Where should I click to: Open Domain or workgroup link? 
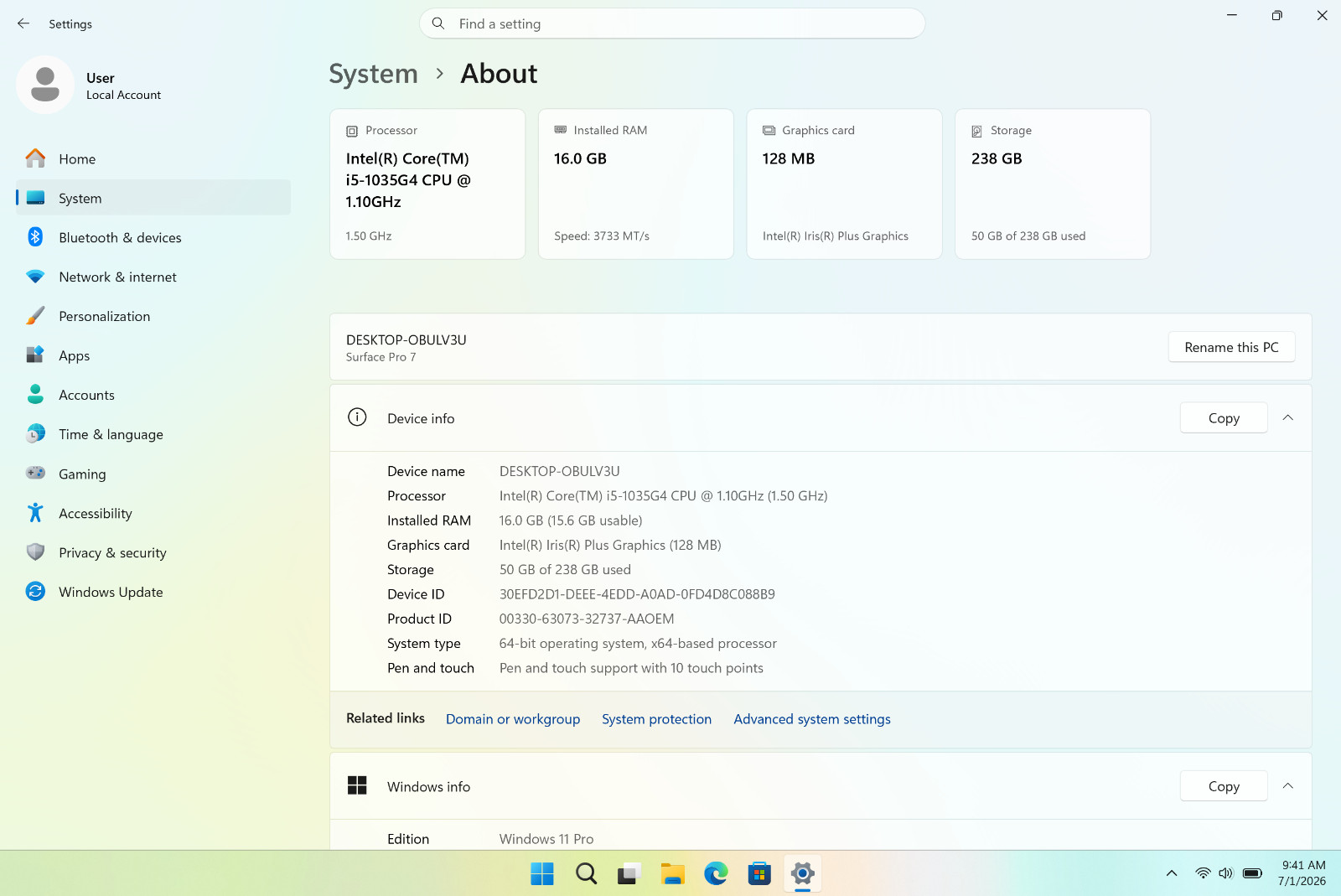[x=513, y=719]
